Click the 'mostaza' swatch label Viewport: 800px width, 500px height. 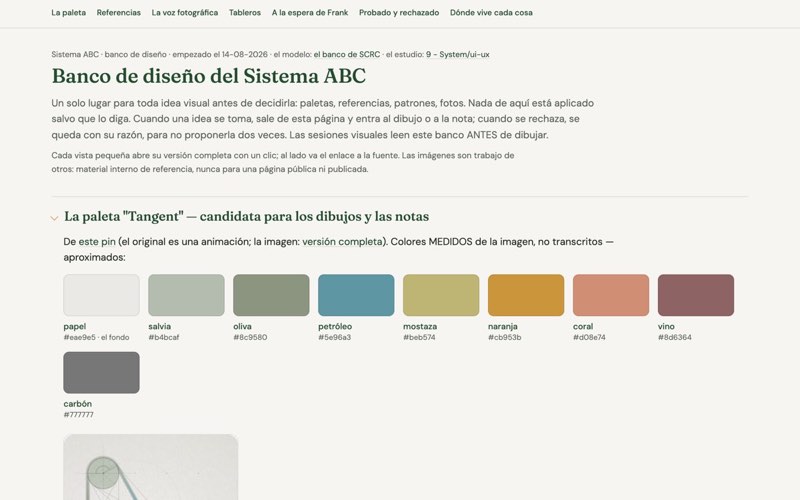point(420,327)
